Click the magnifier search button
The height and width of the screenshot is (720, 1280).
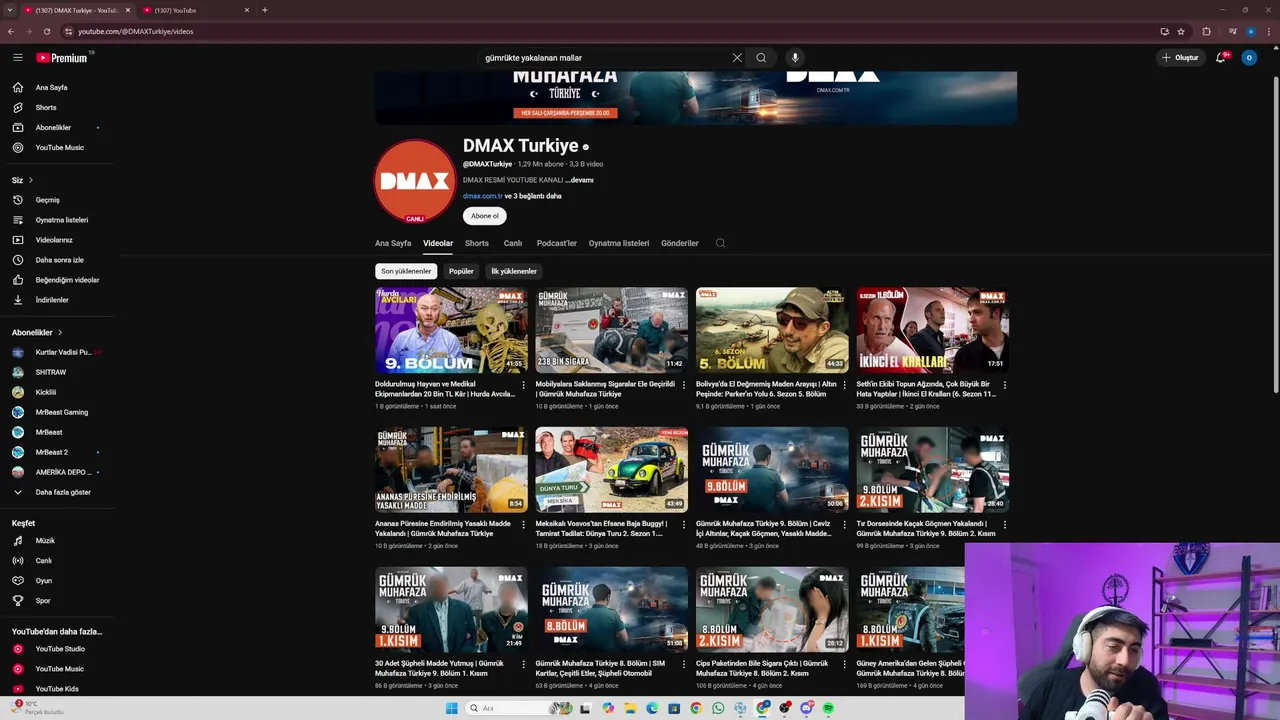(x=761, y=58)
